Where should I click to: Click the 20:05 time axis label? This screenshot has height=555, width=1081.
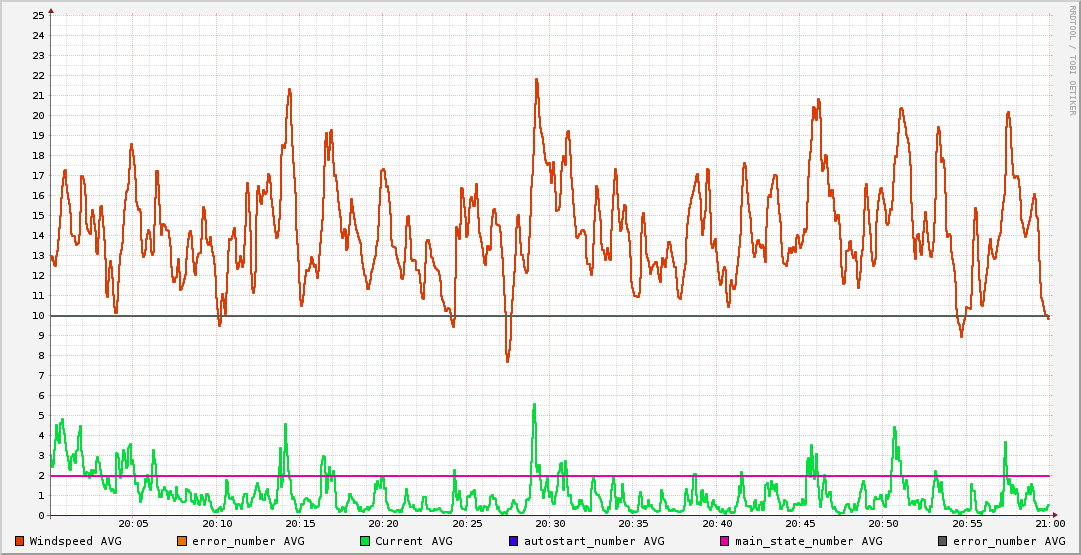point(133,523)
